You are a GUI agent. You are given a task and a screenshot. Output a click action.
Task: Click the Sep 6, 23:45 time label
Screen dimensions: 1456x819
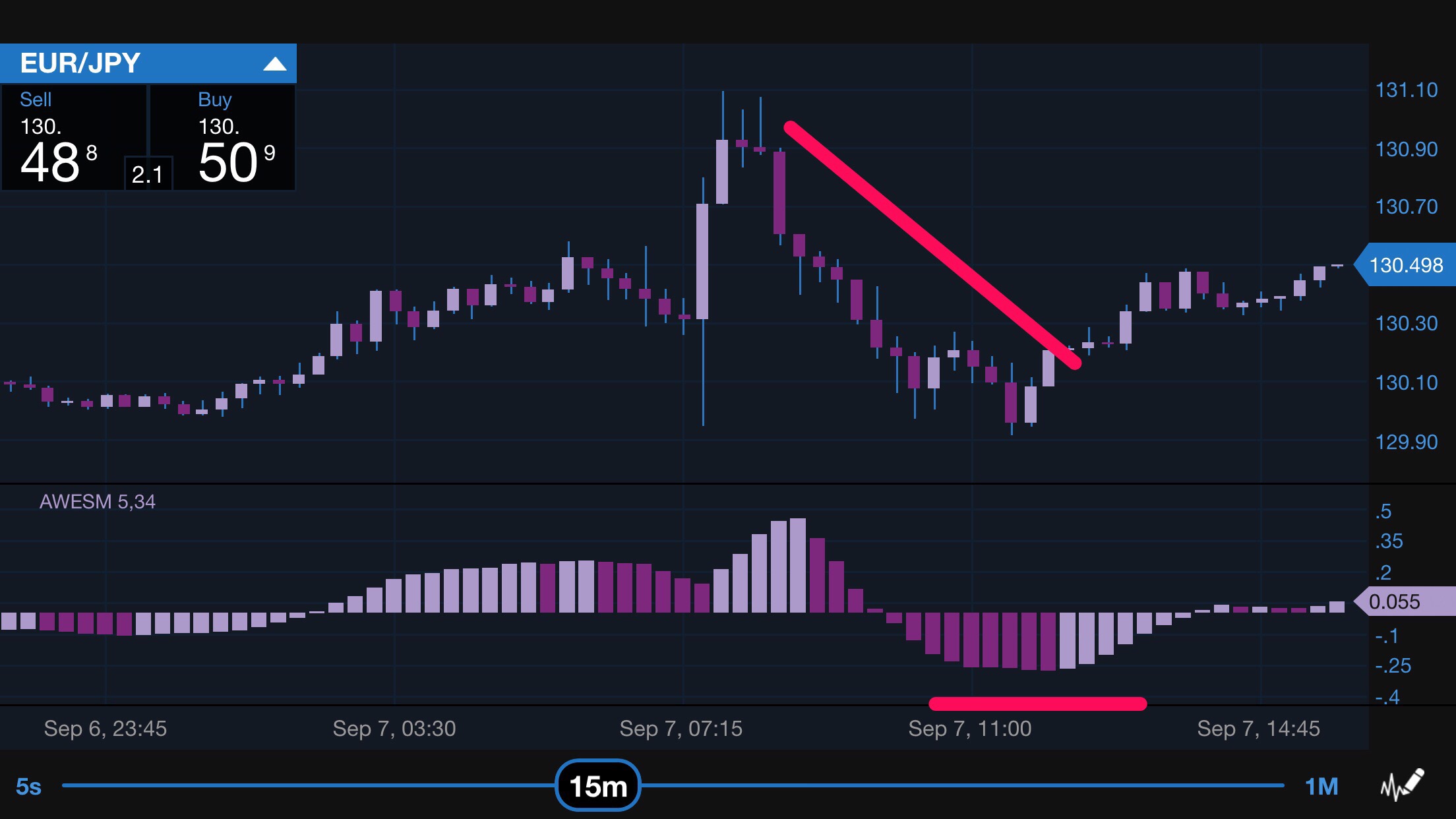click(106, 729)
